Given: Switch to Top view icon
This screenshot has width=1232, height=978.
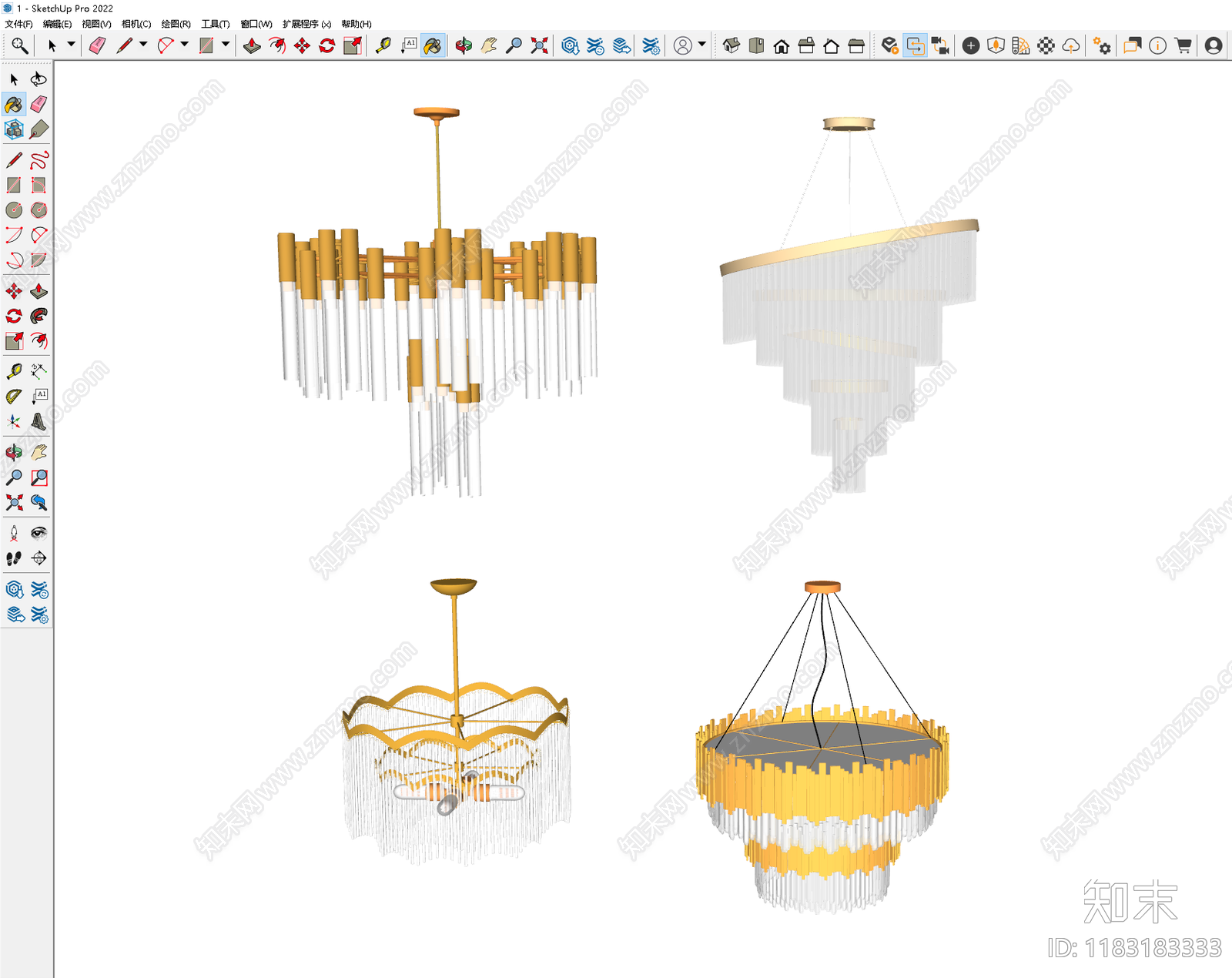Looking at the screenshot, I should (x=756, y=46).
